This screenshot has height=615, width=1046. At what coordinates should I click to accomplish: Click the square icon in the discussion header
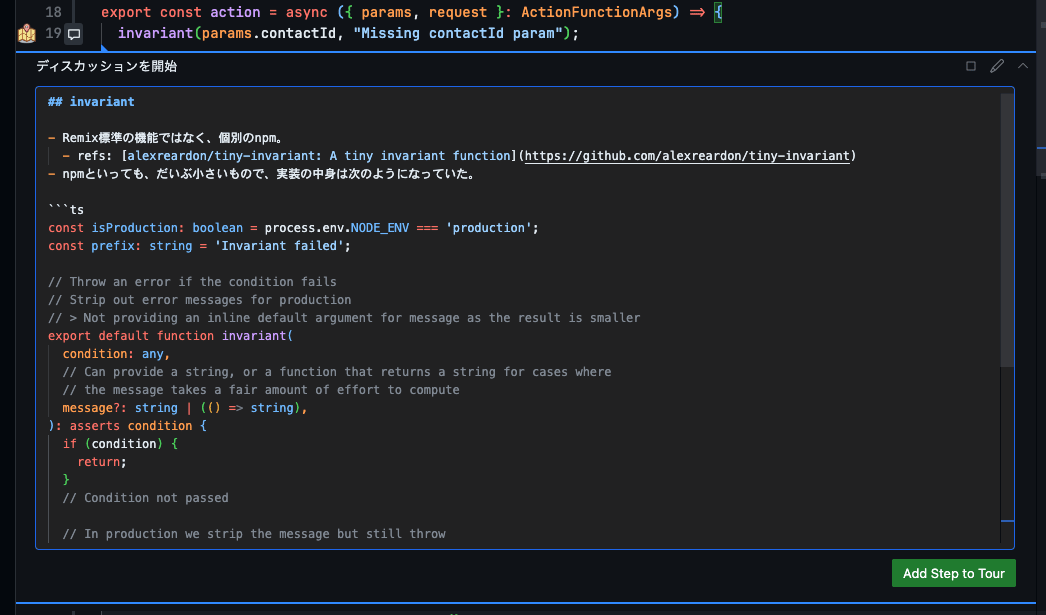click(x=970, y=66)
